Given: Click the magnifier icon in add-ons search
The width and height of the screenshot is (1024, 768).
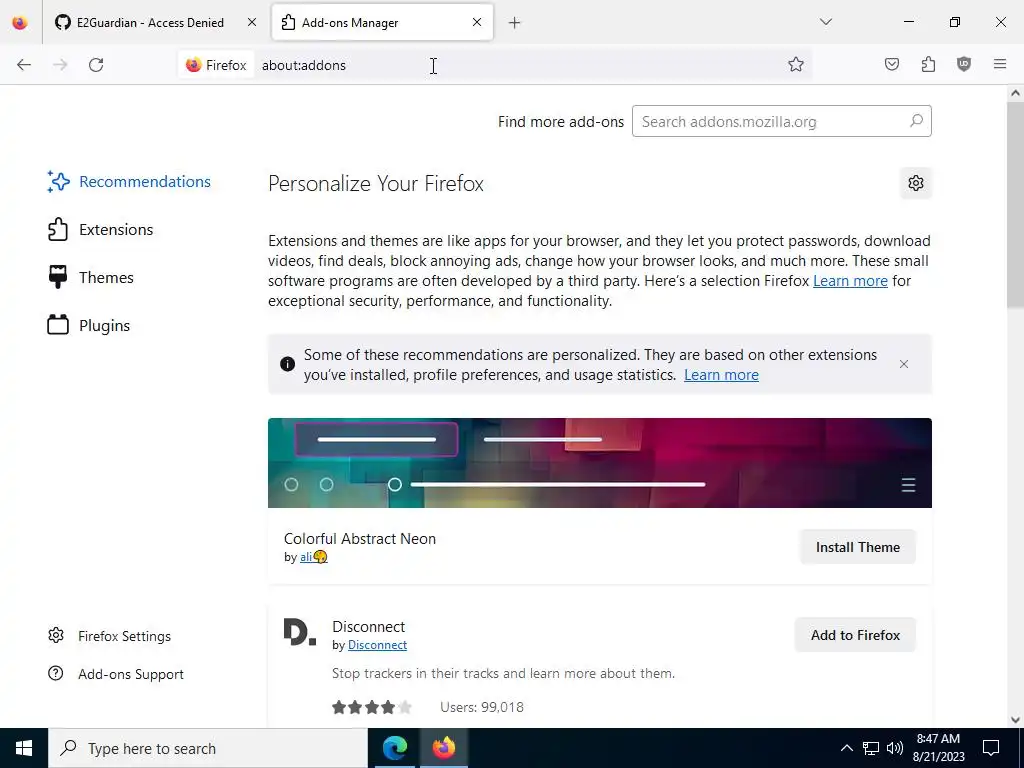Looking at the screenshot, I should (x=916, y=121).
